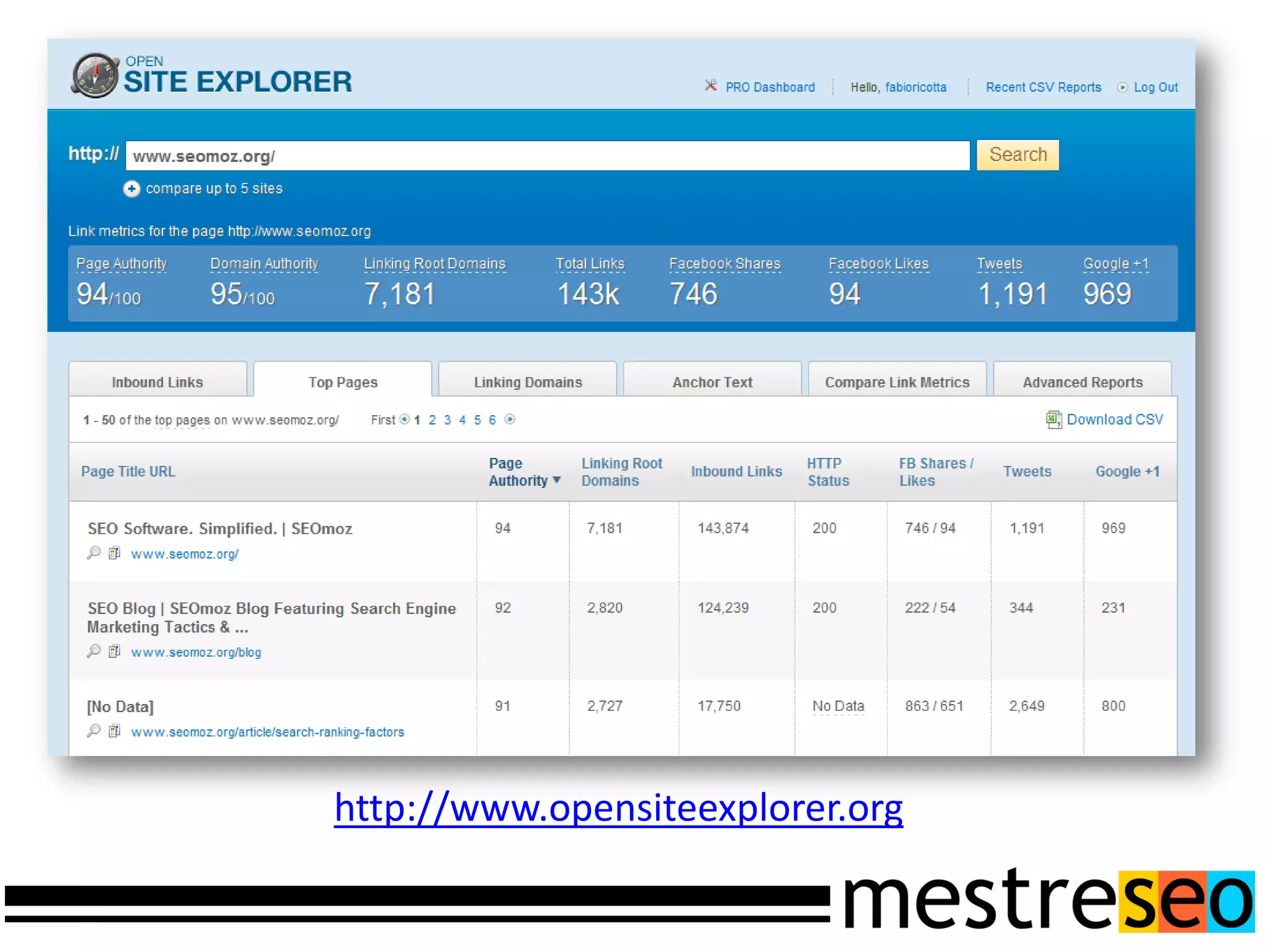Go to results page 3
This screenshot has height=952, width=1270.
pyautogui.click(x=447, y=420)
